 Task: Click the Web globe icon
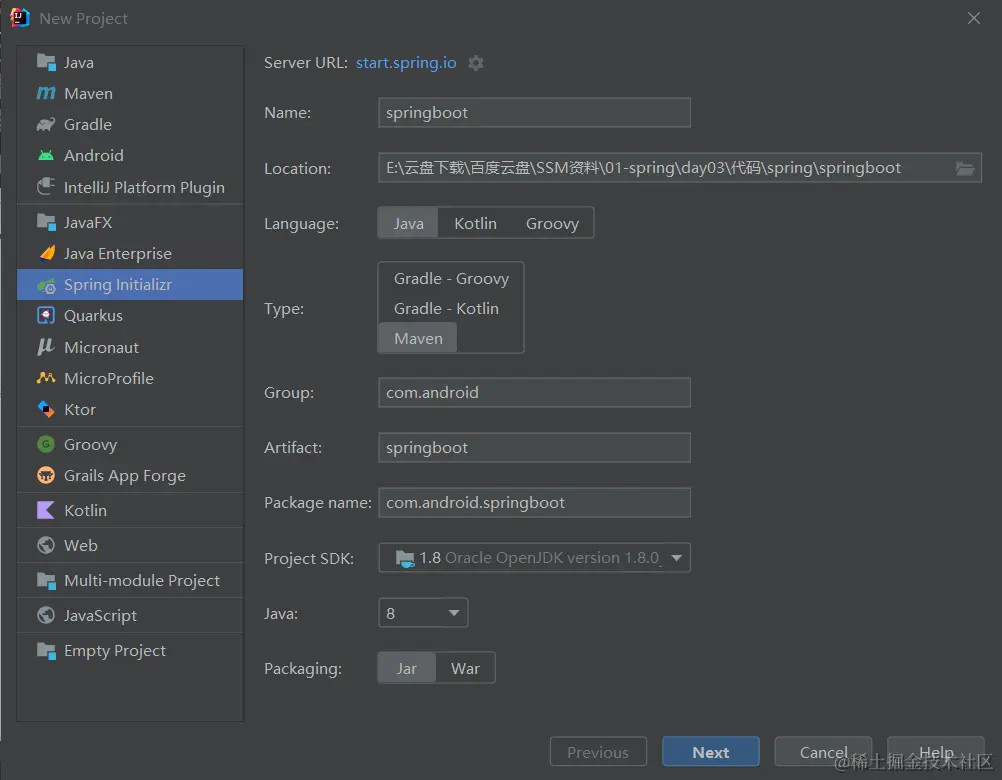[46, 545]
